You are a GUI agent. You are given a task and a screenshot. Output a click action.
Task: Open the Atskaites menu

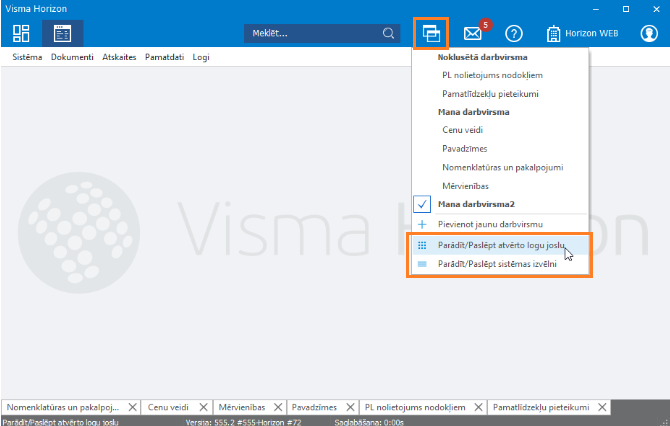[x=119, y=57]
